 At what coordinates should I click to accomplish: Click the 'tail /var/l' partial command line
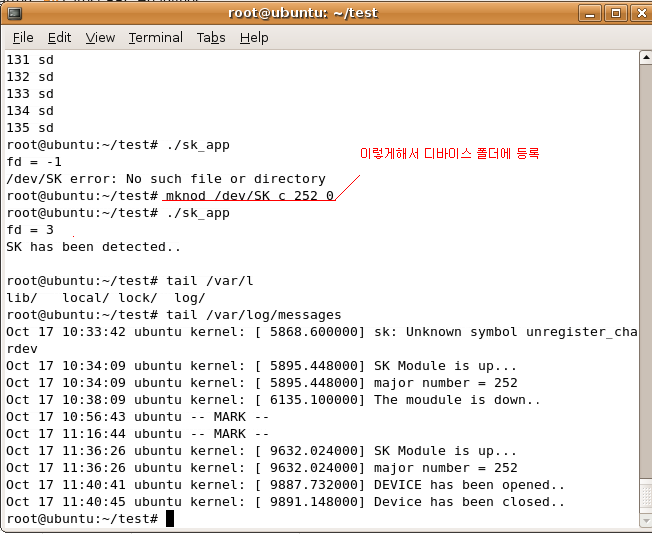click(210, 281)
